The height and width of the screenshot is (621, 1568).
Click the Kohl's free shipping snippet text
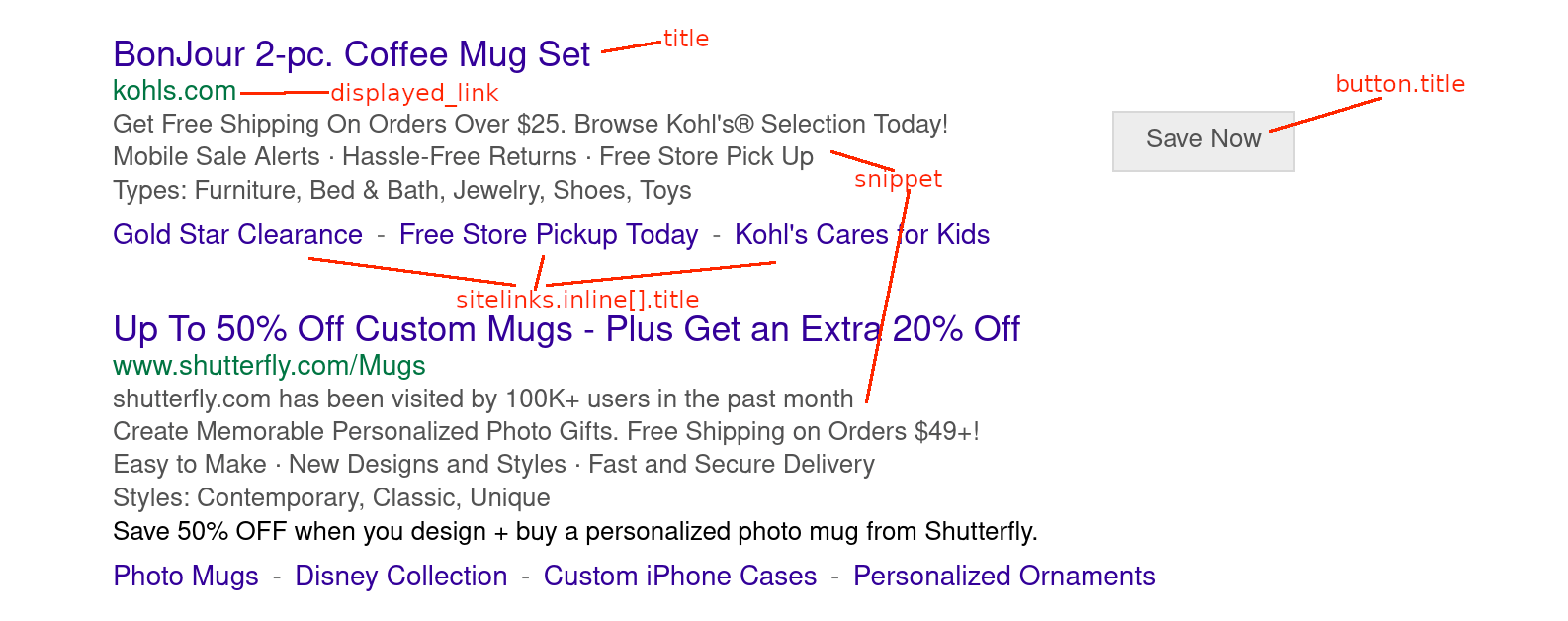point(530,124)
